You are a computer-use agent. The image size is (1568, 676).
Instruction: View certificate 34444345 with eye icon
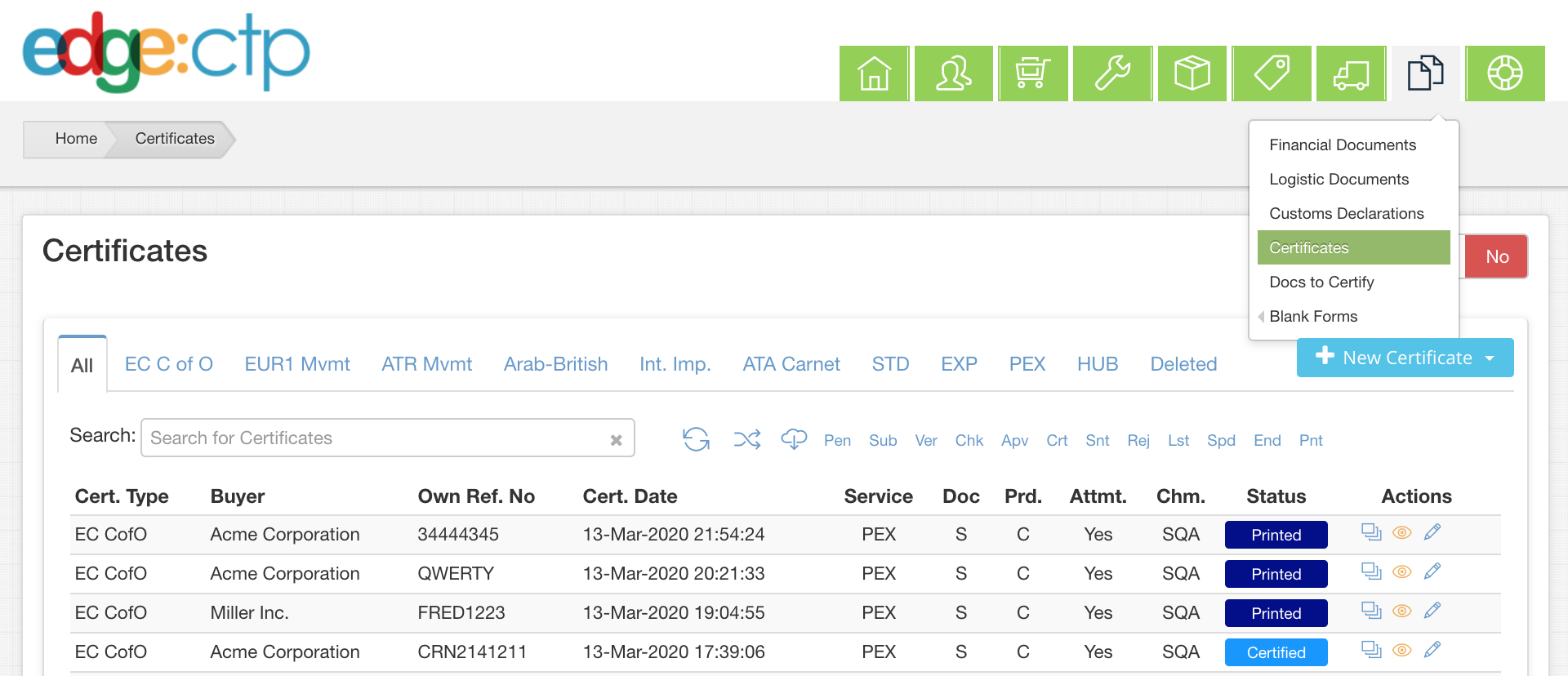click(1402, 532)
